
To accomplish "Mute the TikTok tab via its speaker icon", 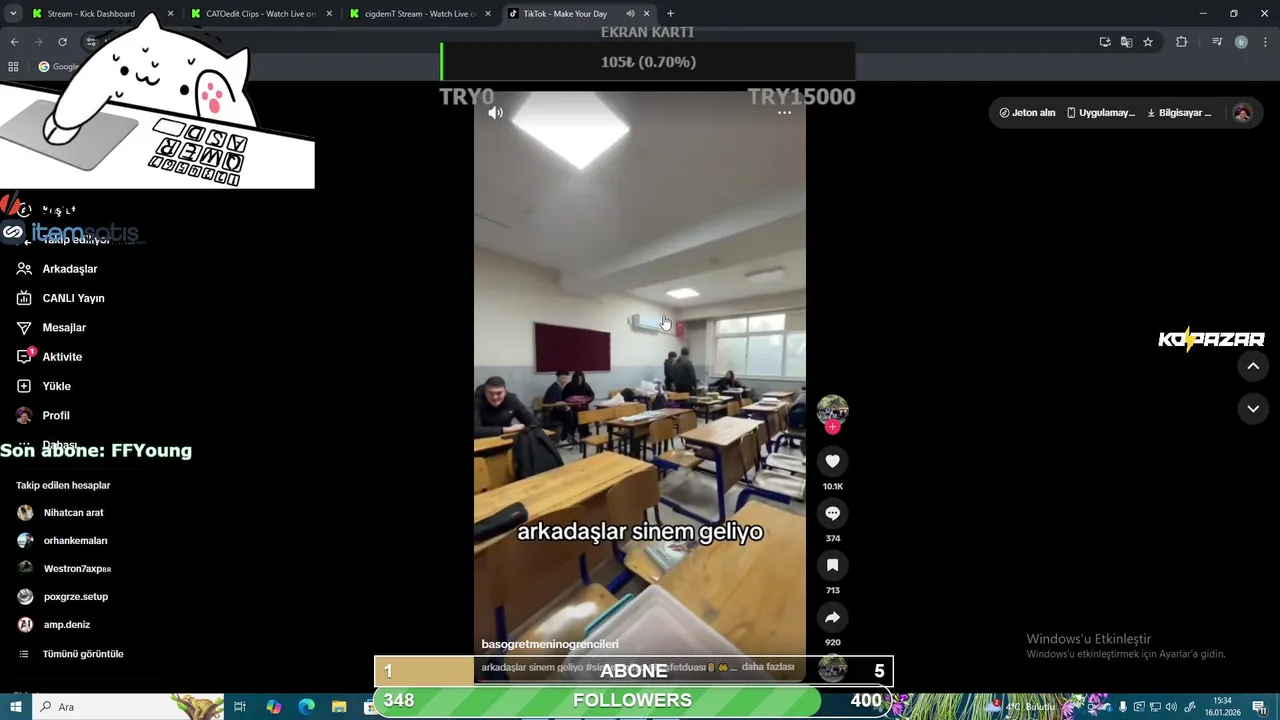I will (x=630, y=14).
